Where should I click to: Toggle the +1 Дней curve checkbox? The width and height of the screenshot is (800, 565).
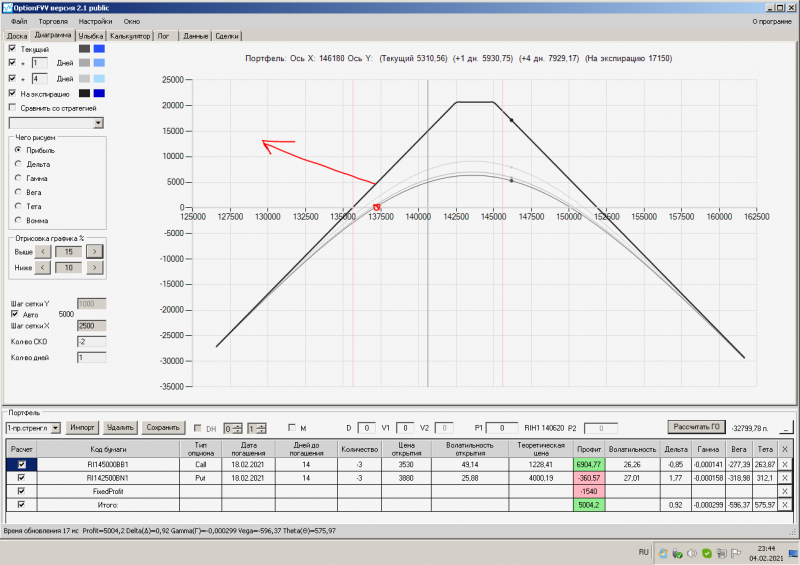tap(12, 62)
